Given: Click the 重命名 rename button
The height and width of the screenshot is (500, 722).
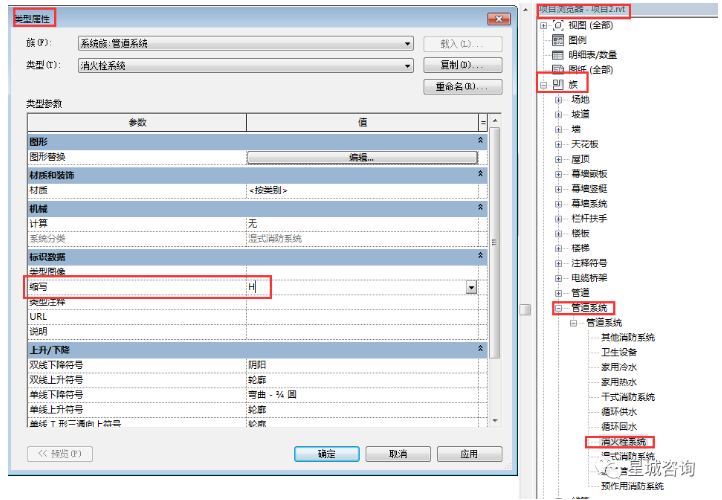Looking at the screenshot, I should tap(463, 87).
